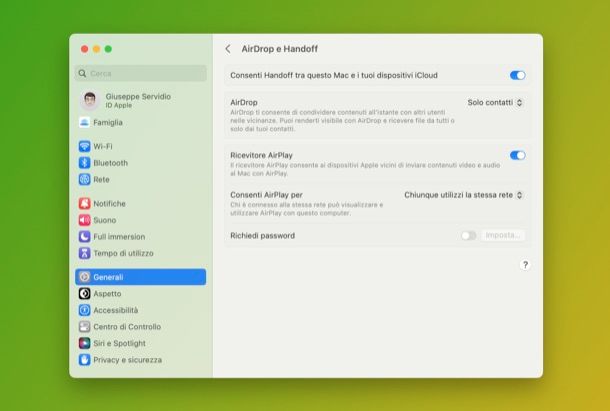Choose the Bluetooth sidebar label
This screenshot has height=411, width=610.
(x=110, y=163)
